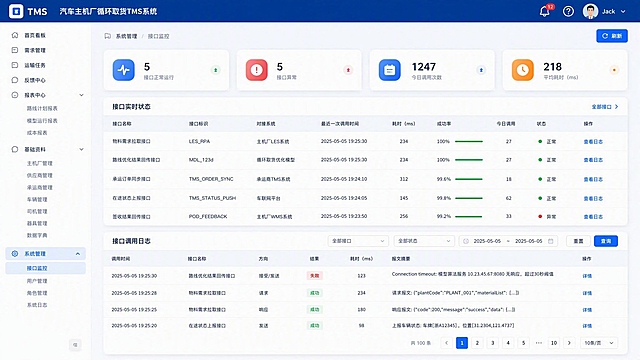The height and width of the screenshot is (360, 640).
Task: Expand the Jack user dropdown arrow
Action: [x=623, y=11]
